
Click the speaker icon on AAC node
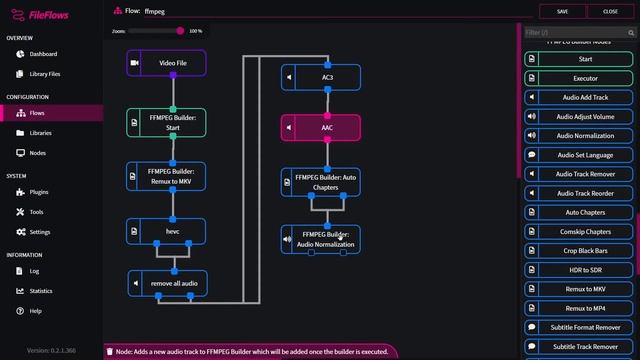[289, 128]
